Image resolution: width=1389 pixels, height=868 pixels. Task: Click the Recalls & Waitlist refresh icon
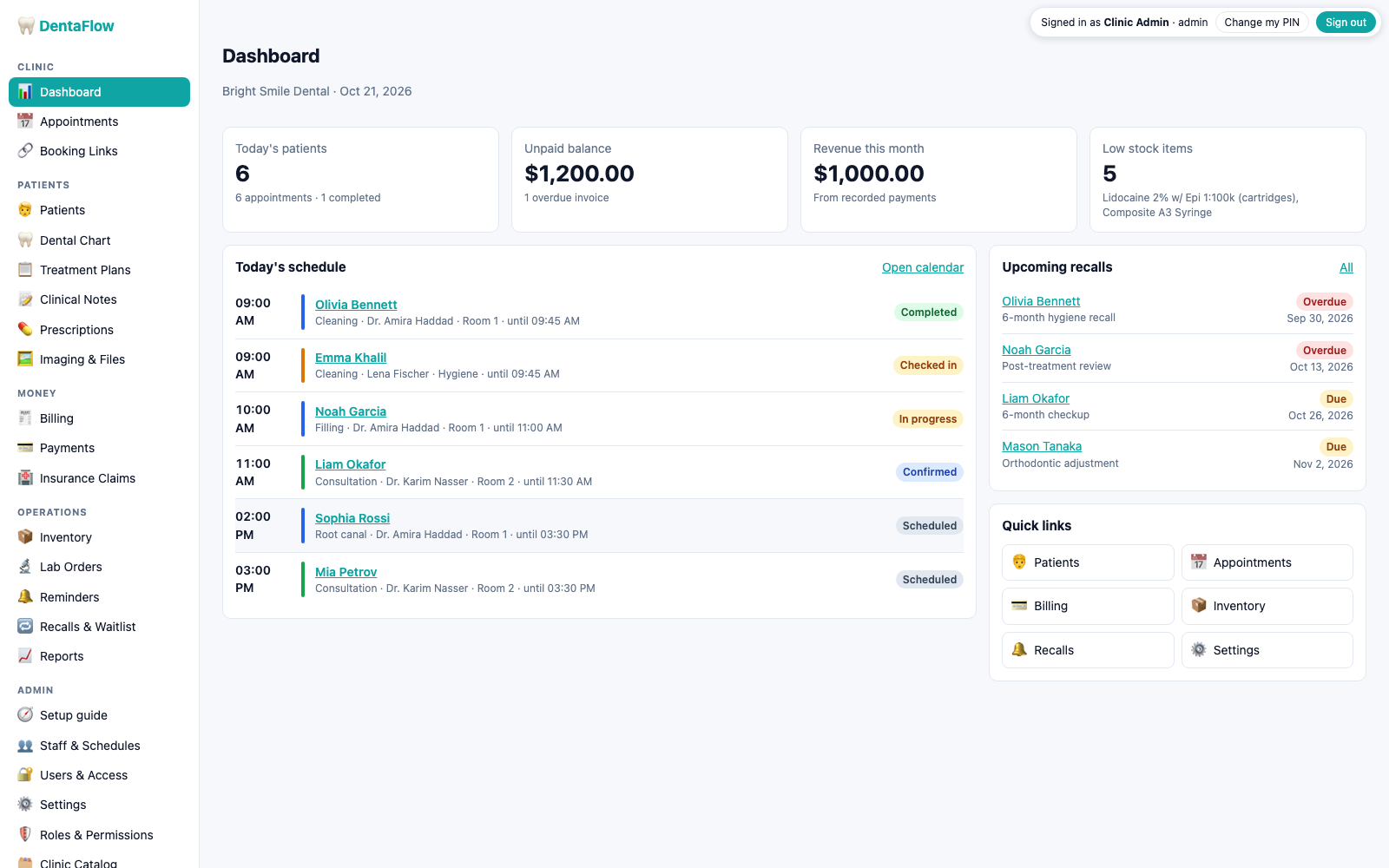(25, 627)
